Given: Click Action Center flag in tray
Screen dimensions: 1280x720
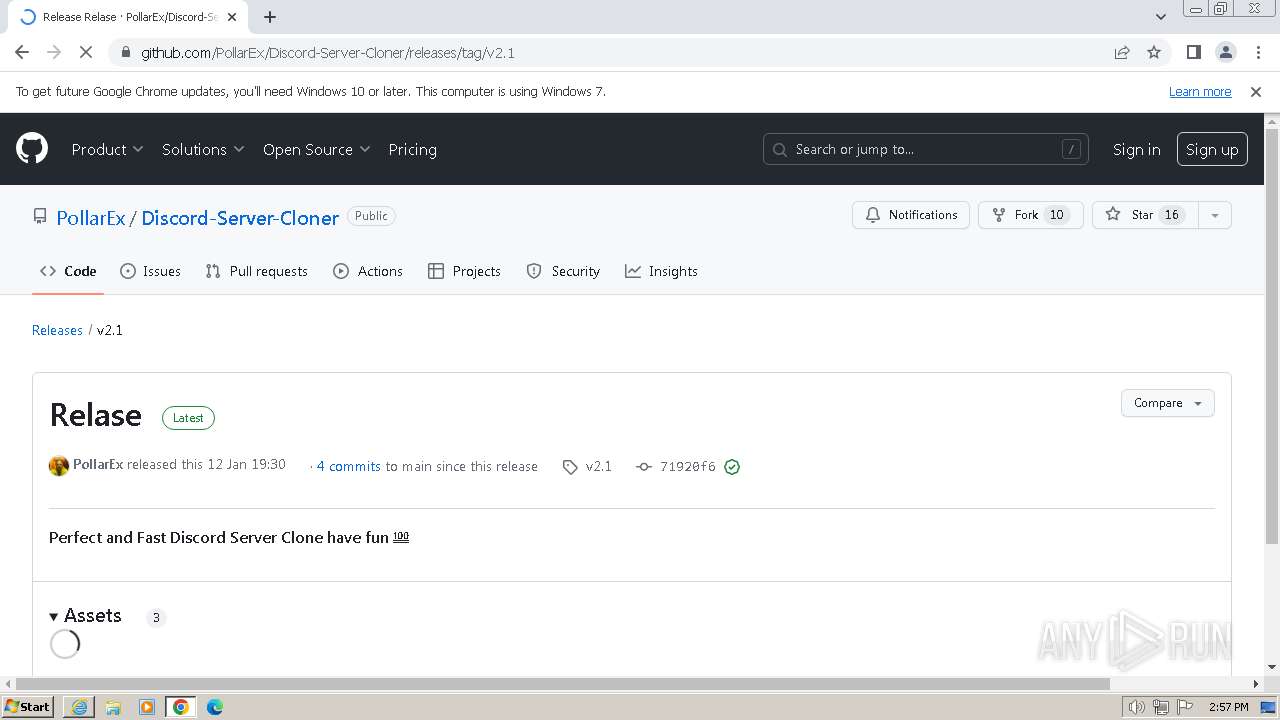Looking at the screenshot, I should (1185, 707).
